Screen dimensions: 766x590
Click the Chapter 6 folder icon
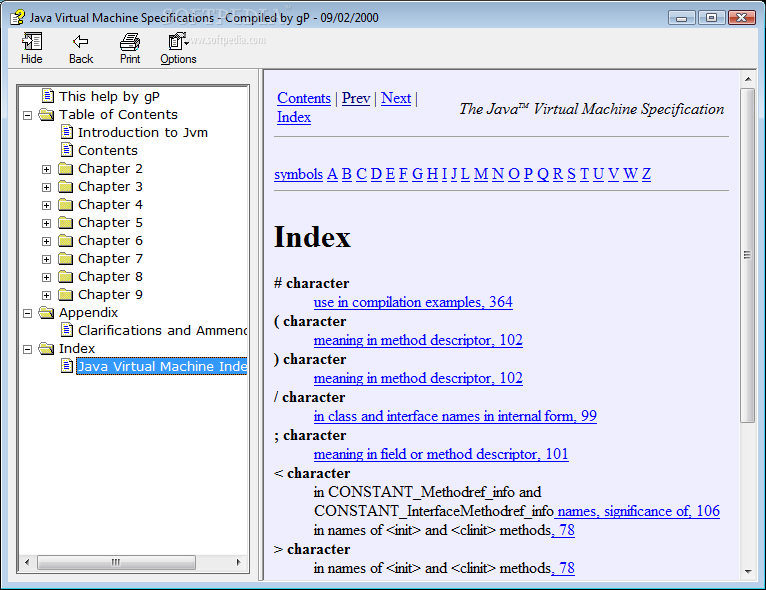(x=65, y=241)
